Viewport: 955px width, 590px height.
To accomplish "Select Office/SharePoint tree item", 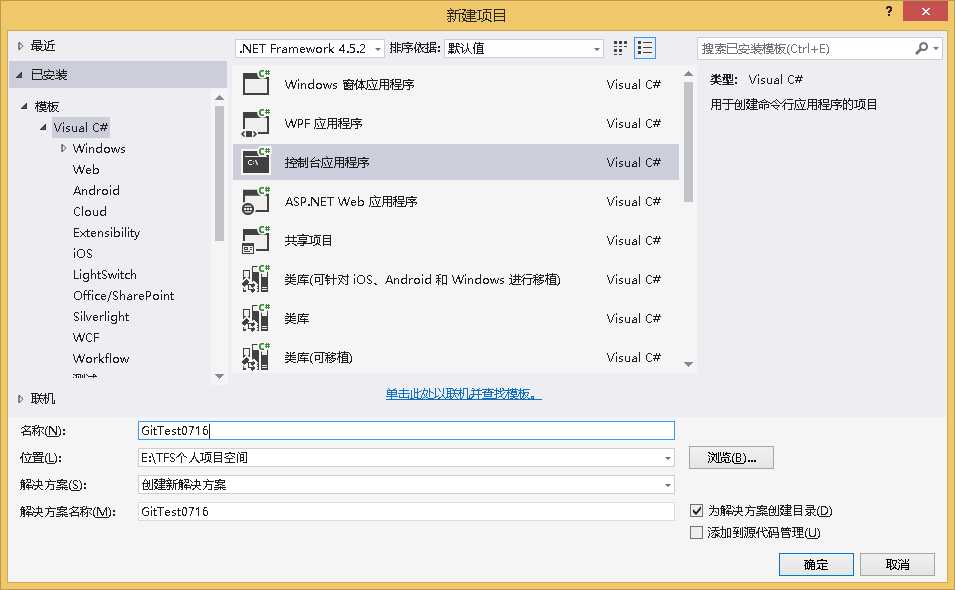I will pyautogui.click(x=124, y=295).
